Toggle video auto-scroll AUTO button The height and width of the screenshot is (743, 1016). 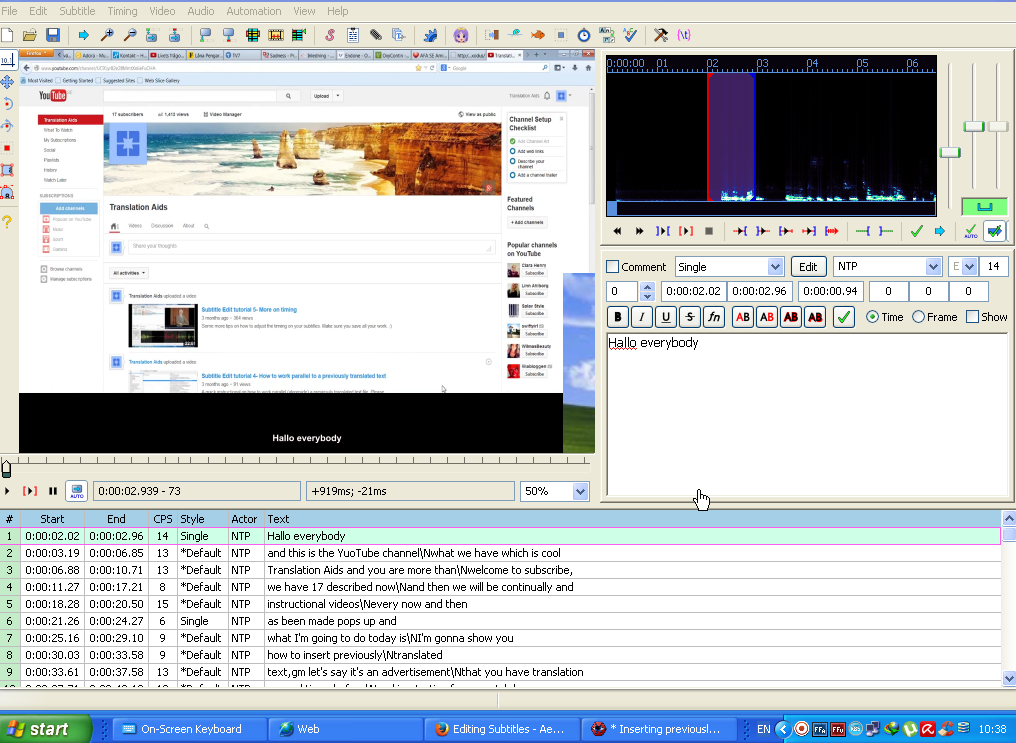76,491
